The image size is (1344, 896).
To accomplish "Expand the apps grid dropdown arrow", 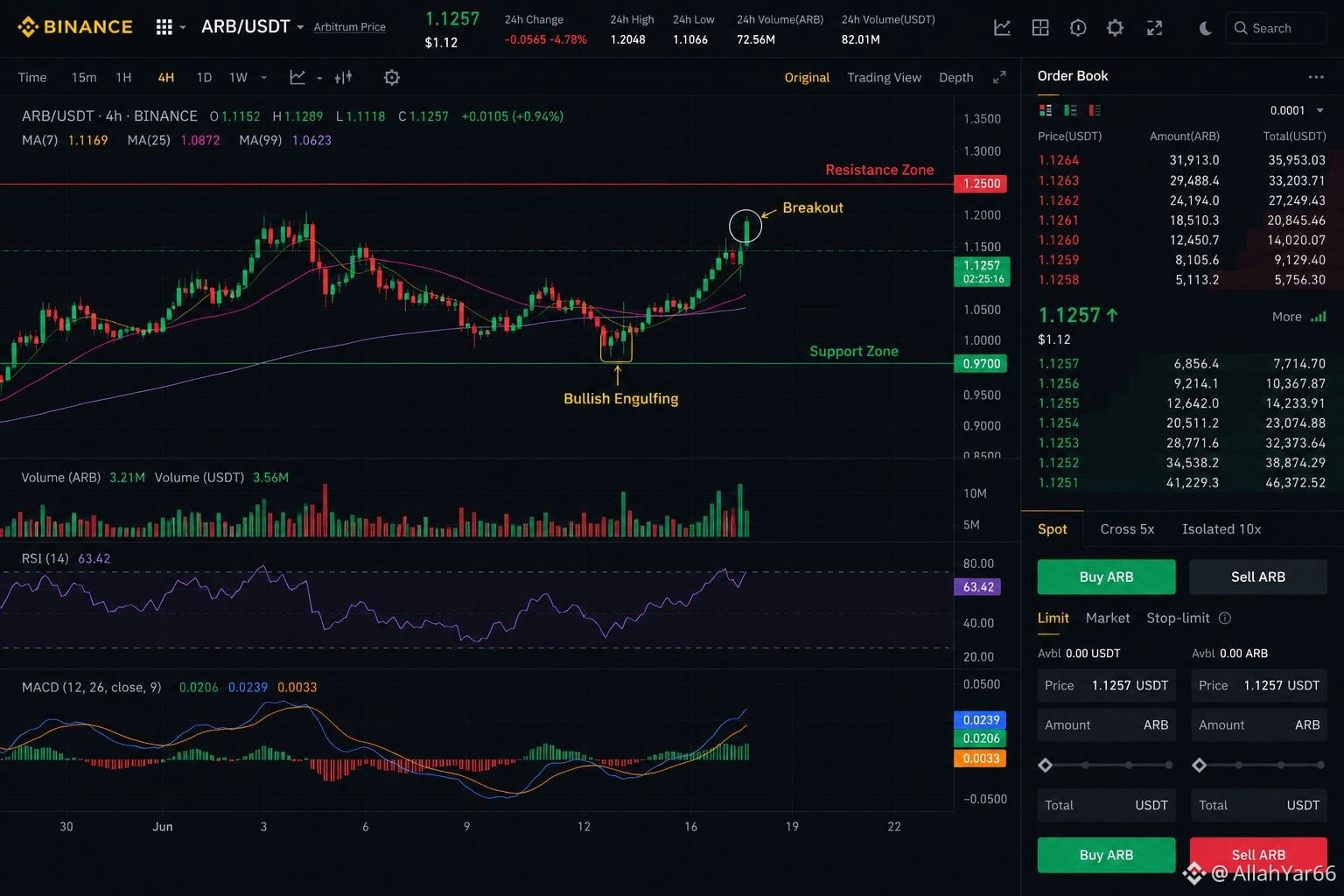I will [x=183, y=28].
